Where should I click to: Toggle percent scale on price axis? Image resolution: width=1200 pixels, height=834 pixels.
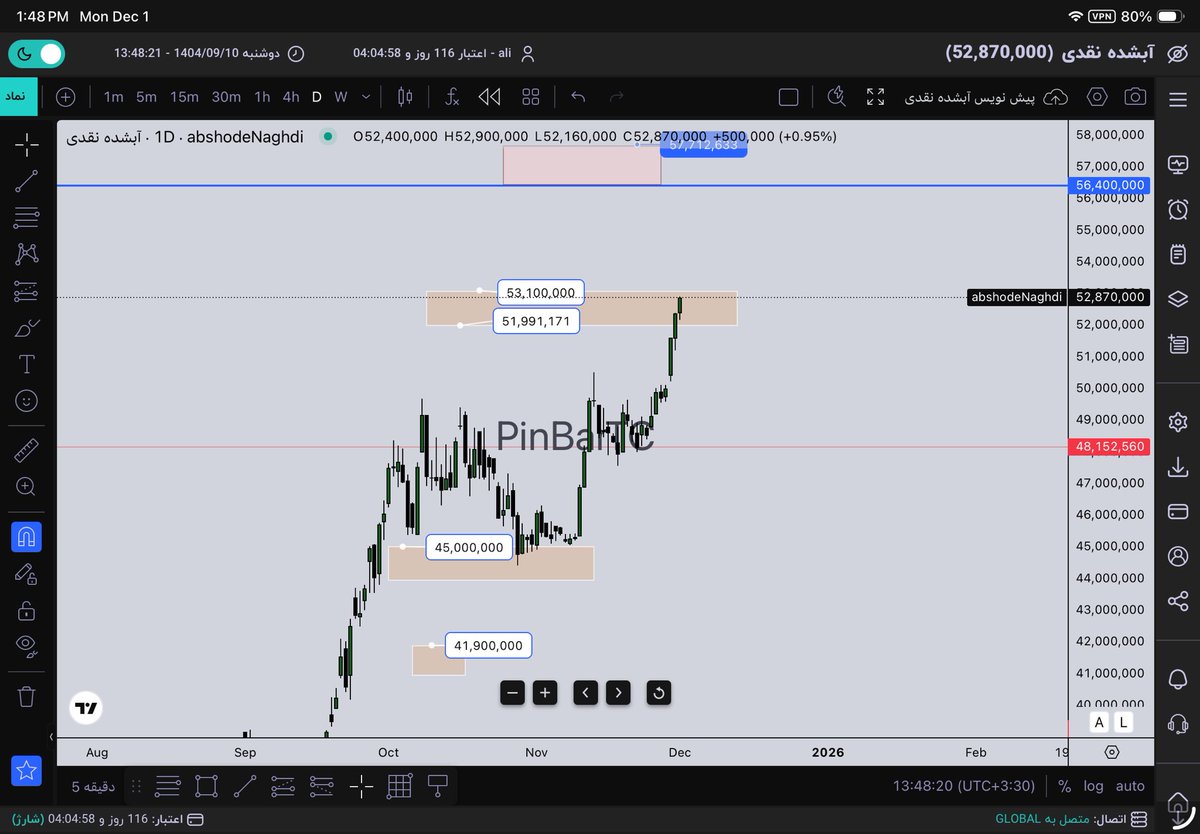(1064, 787)
